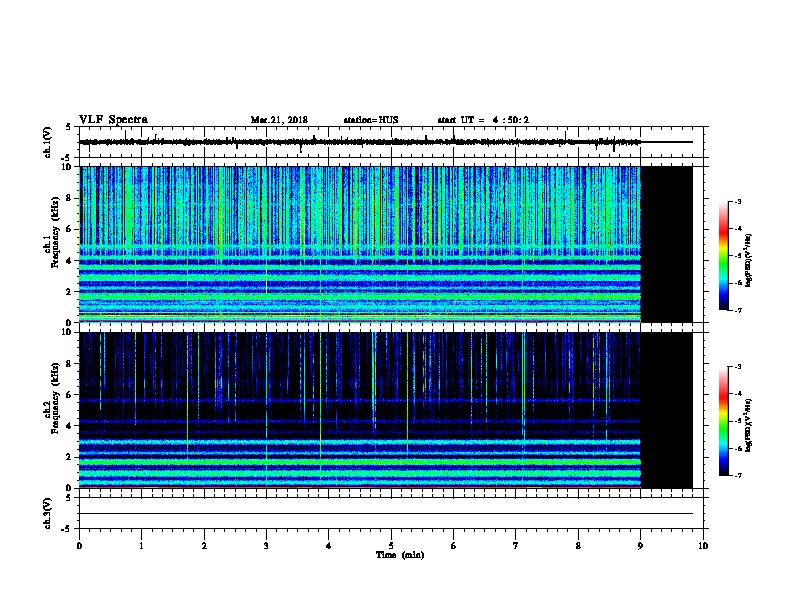792x612 pixels.
Task: Click the "-3" tick on ch.2 colorbar
Action: (x=737, y=367)
